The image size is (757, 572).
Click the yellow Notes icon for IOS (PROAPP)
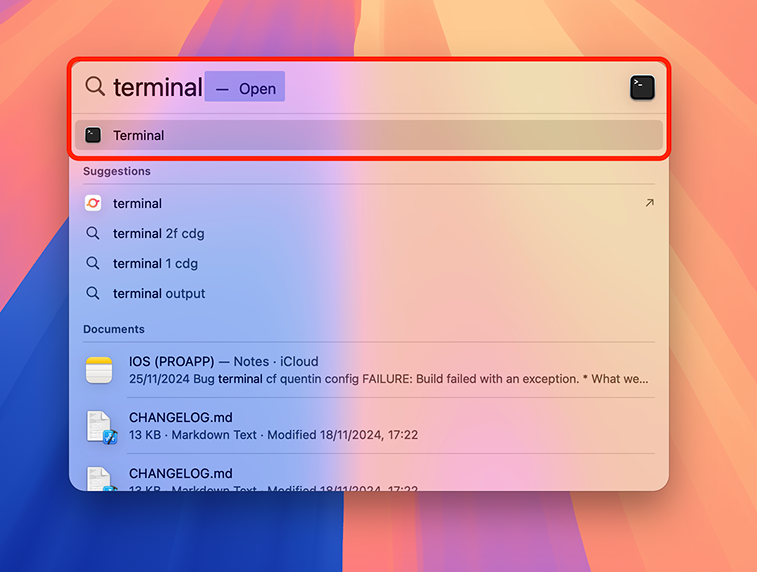99,370
